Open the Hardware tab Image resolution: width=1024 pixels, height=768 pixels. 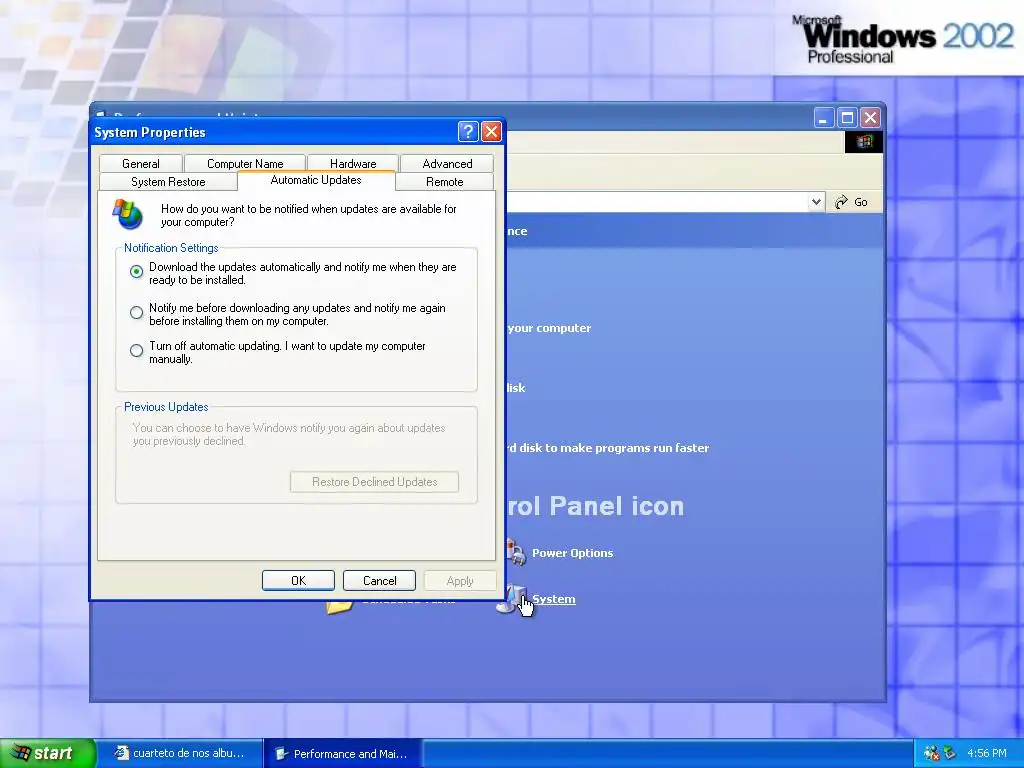click(x=353, y=163)
